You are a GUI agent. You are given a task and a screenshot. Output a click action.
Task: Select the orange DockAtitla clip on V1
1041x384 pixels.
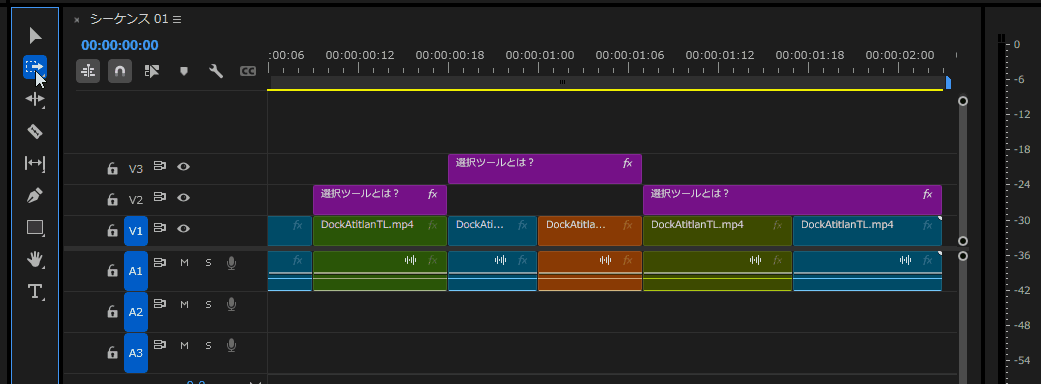click(x=590, y=231)
